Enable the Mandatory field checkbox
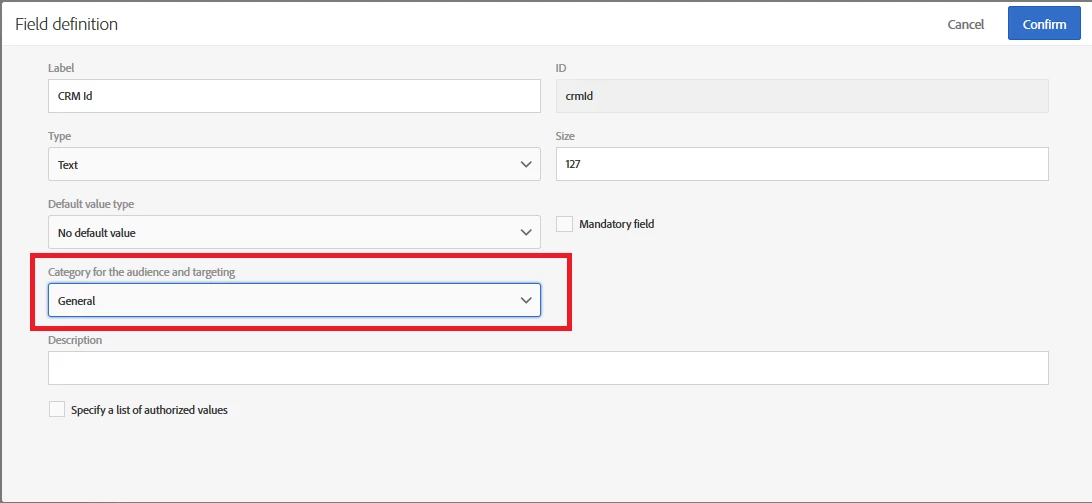This screenshot has width=1092, height=503. tap(565, 224)
